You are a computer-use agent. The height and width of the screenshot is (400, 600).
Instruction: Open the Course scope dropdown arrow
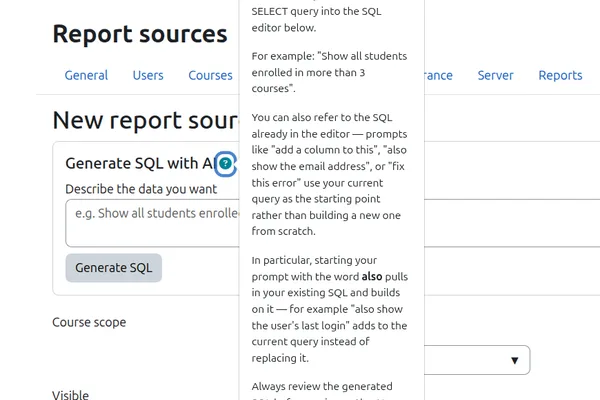(515, 360)
